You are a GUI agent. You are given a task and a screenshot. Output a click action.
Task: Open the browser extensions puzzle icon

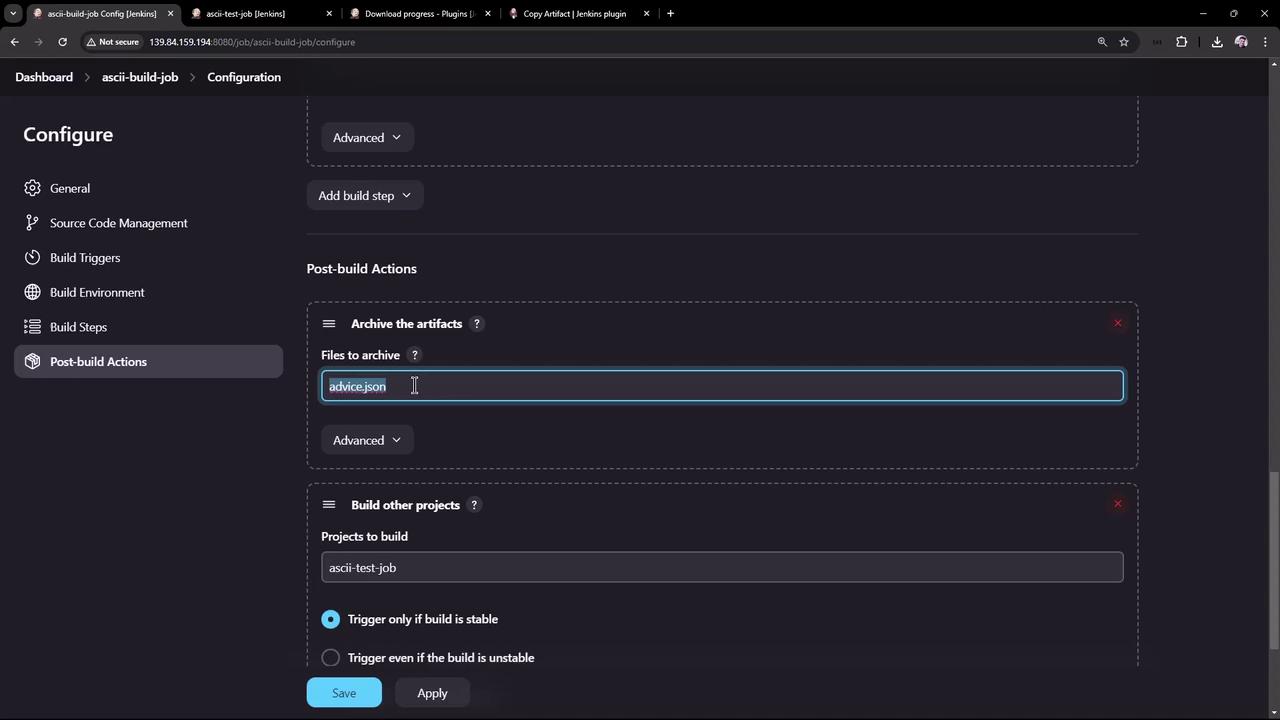1181,42
